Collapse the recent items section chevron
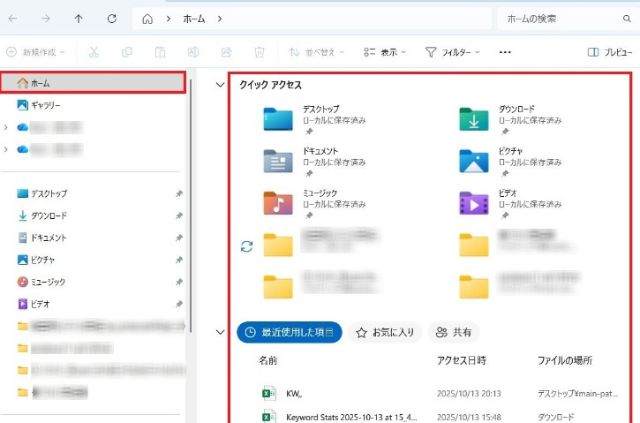Screen dimensions: 640x423 [221, 332]
